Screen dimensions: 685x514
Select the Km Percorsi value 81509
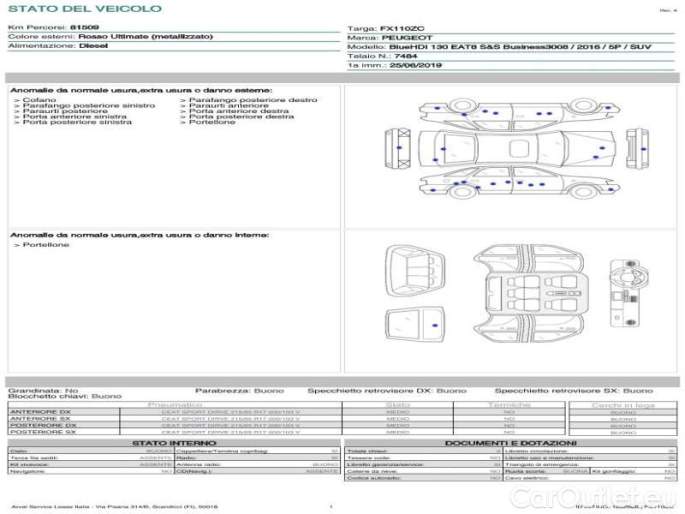coord(84,28)
